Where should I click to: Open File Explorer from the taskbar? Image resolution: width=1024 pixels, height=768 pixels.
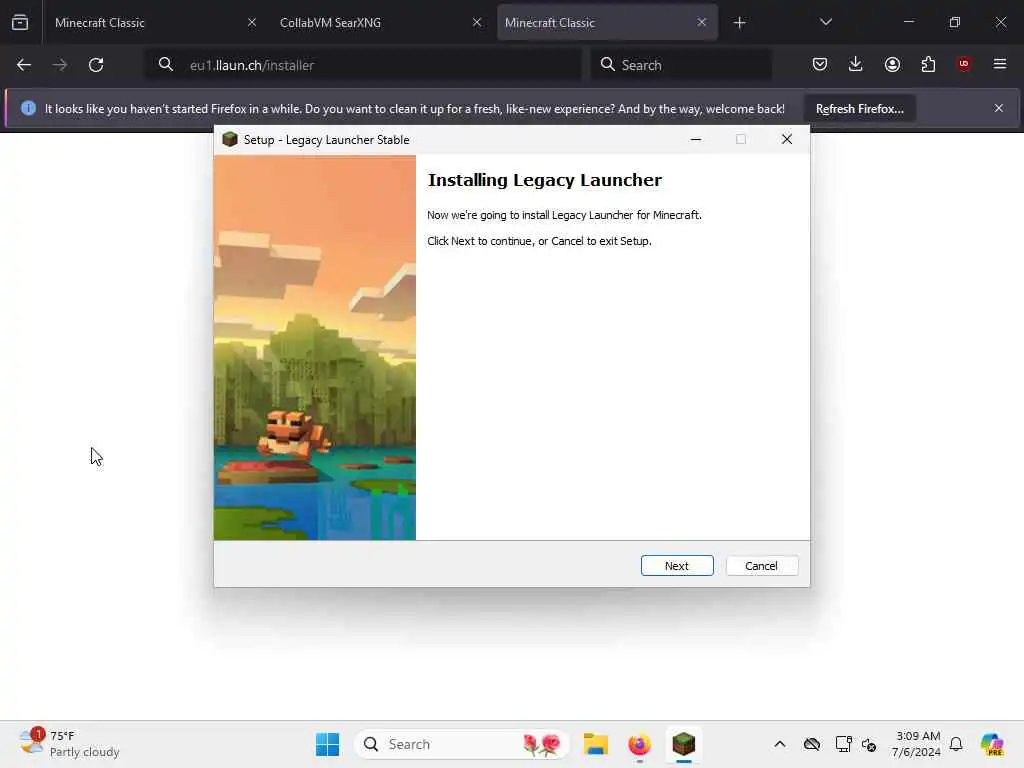pyautogui.click(x=596, y=744)
